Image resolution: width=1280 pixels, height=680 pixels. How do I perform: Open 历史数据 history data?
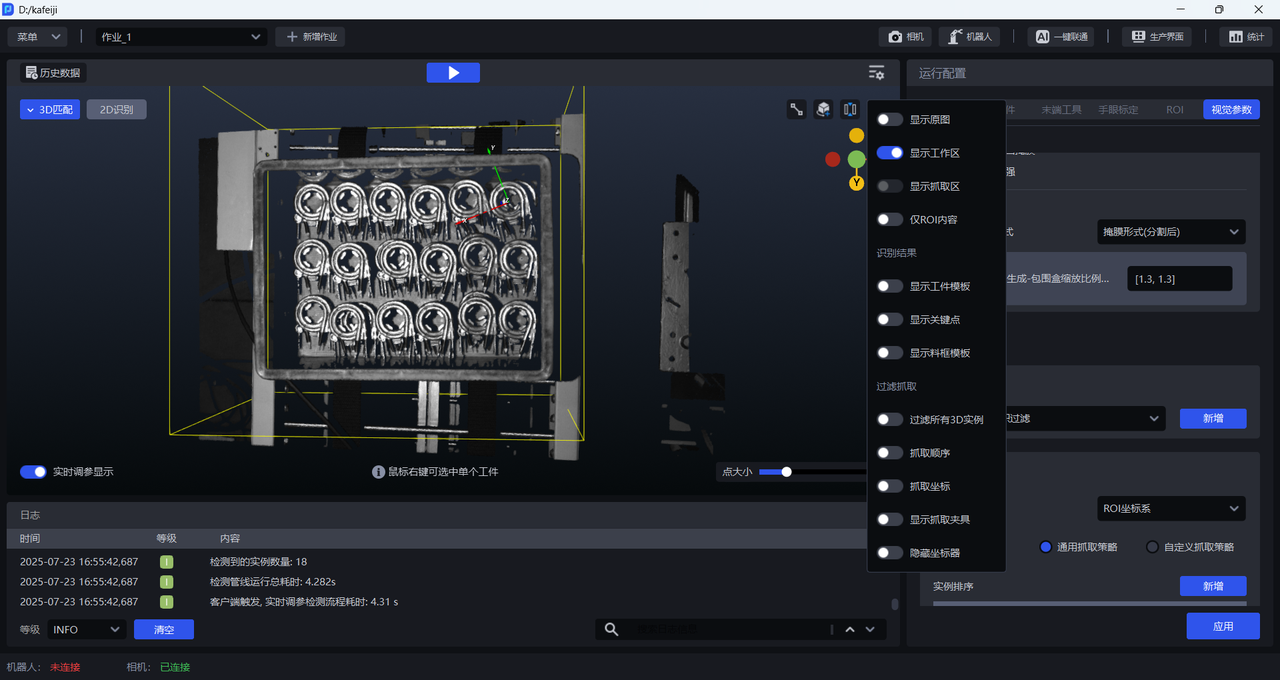53,73
